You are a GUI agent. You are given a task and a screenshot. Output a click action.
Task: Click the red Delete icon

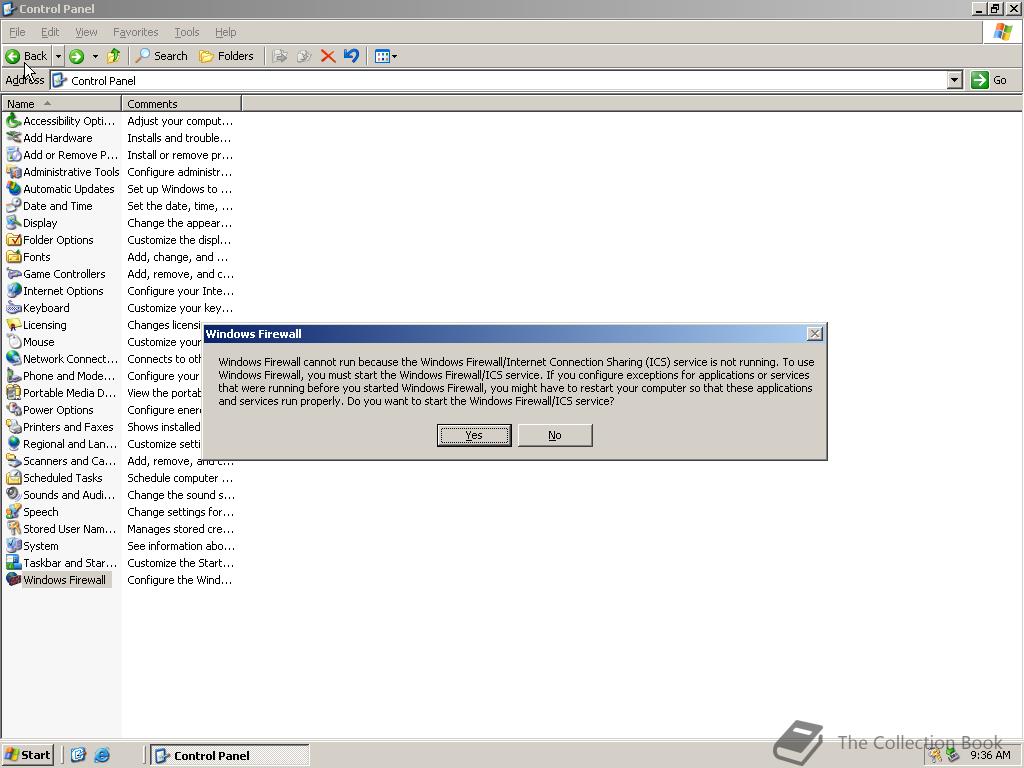click(x=328, y=56)
